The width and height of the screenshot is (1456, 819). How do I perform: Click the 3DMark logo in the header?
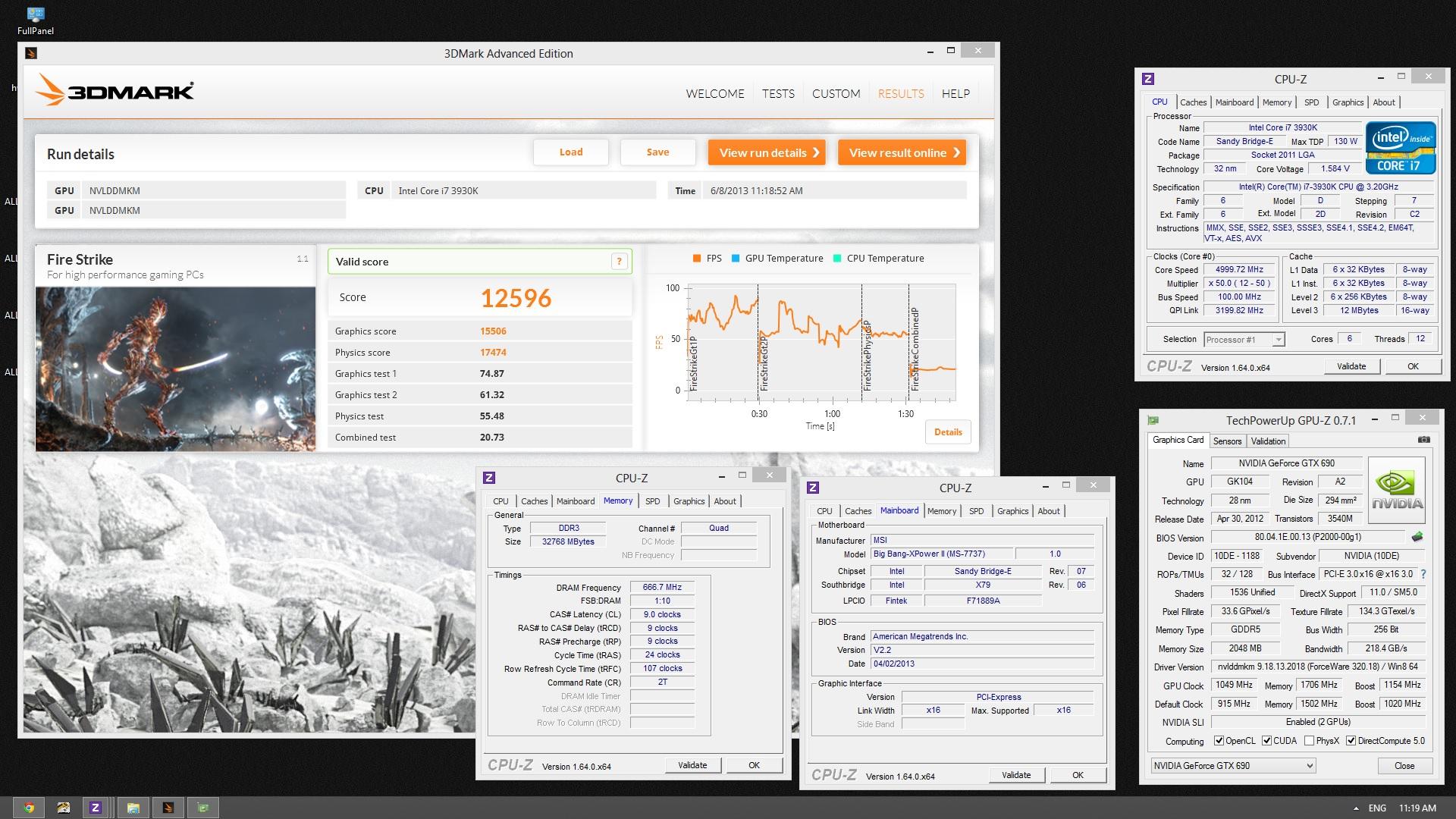pos(115,90)
